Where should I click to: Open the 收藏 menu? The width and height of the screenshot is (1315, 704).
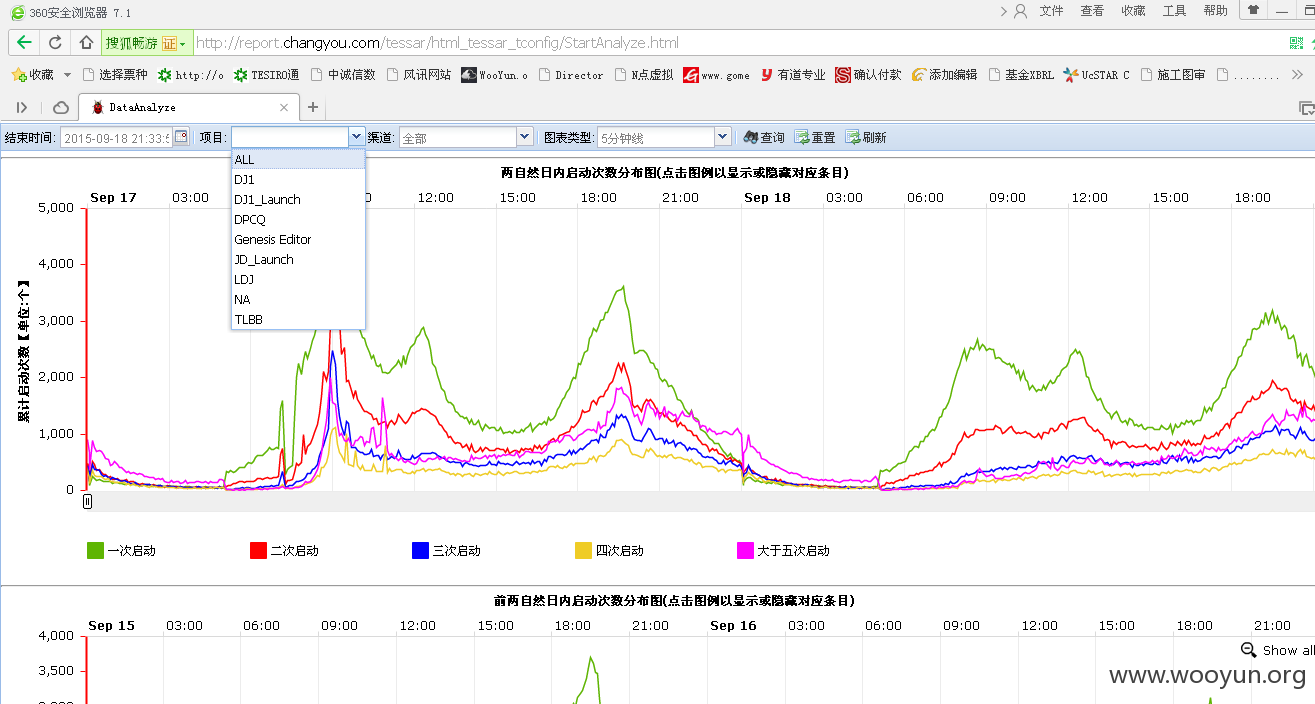click(1133, 11)
